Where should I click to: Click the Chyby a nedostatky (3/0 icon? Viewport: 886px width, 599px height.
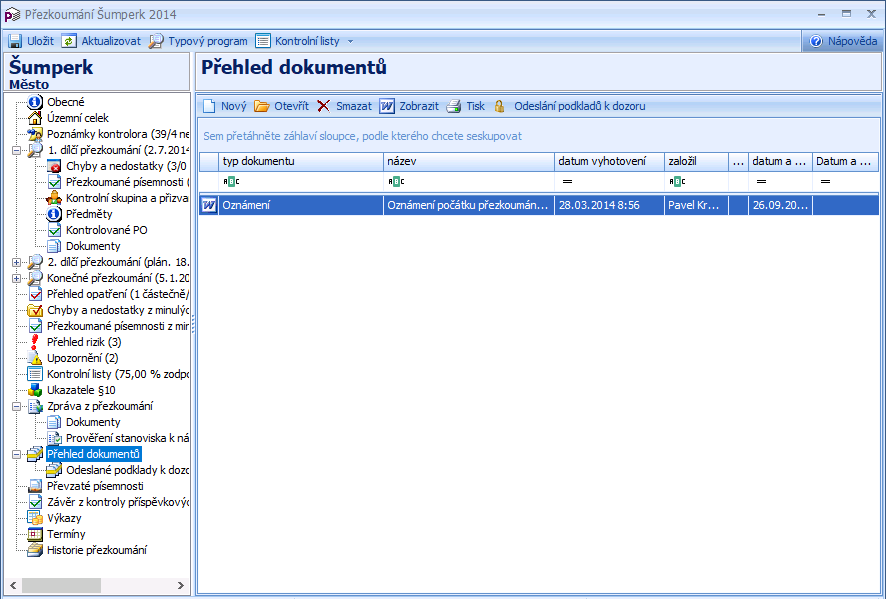(54, 166)
